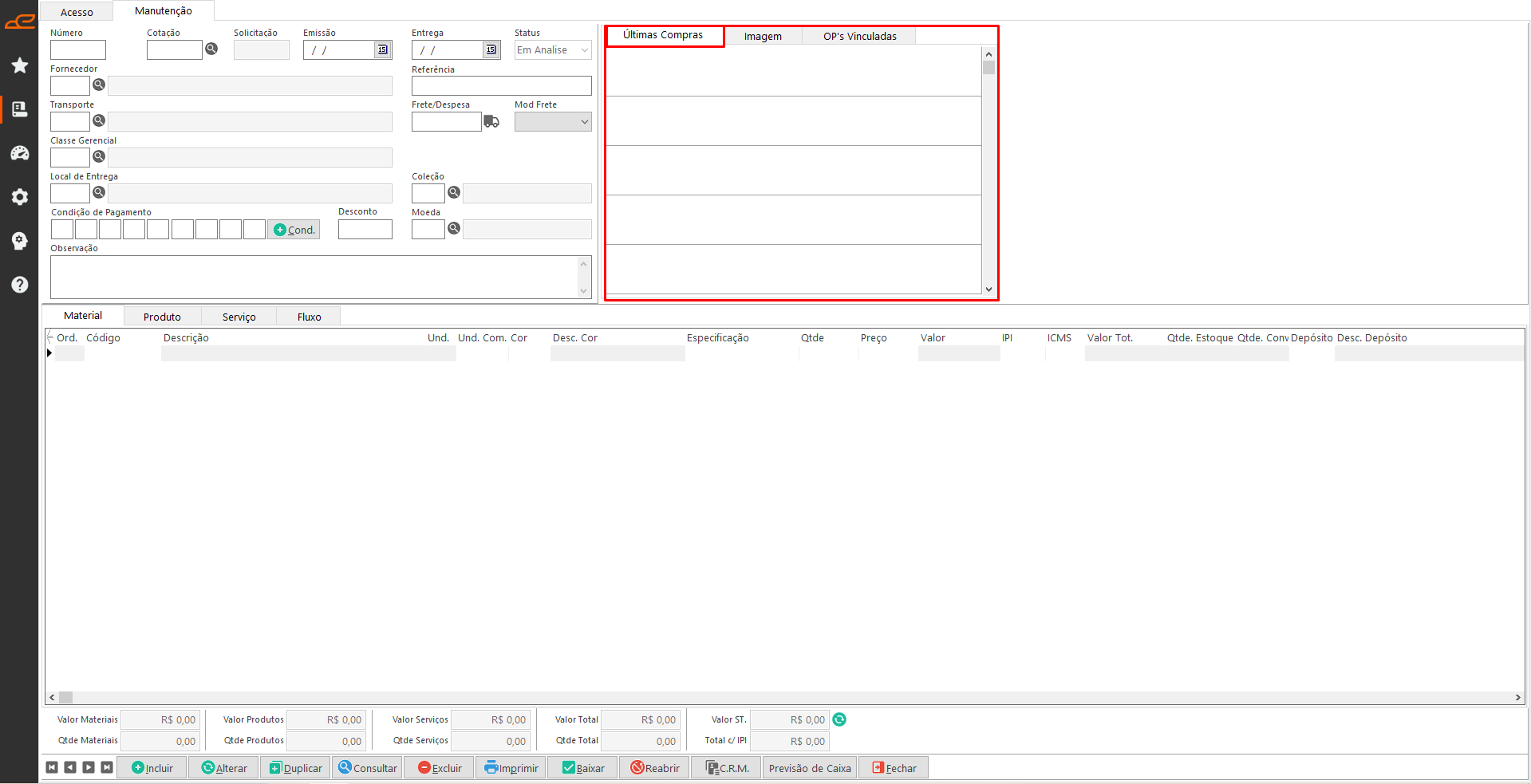Expand the Status dropdown

tap(585, 50)
